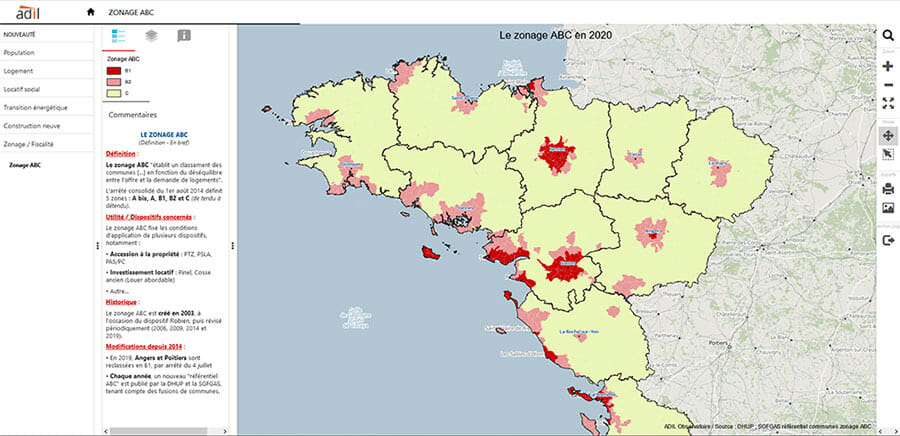Image resolution: width=900 pixels, height=436 pixels.
Task: Click the B1 red legend swatch
Action: coord(114,71)
